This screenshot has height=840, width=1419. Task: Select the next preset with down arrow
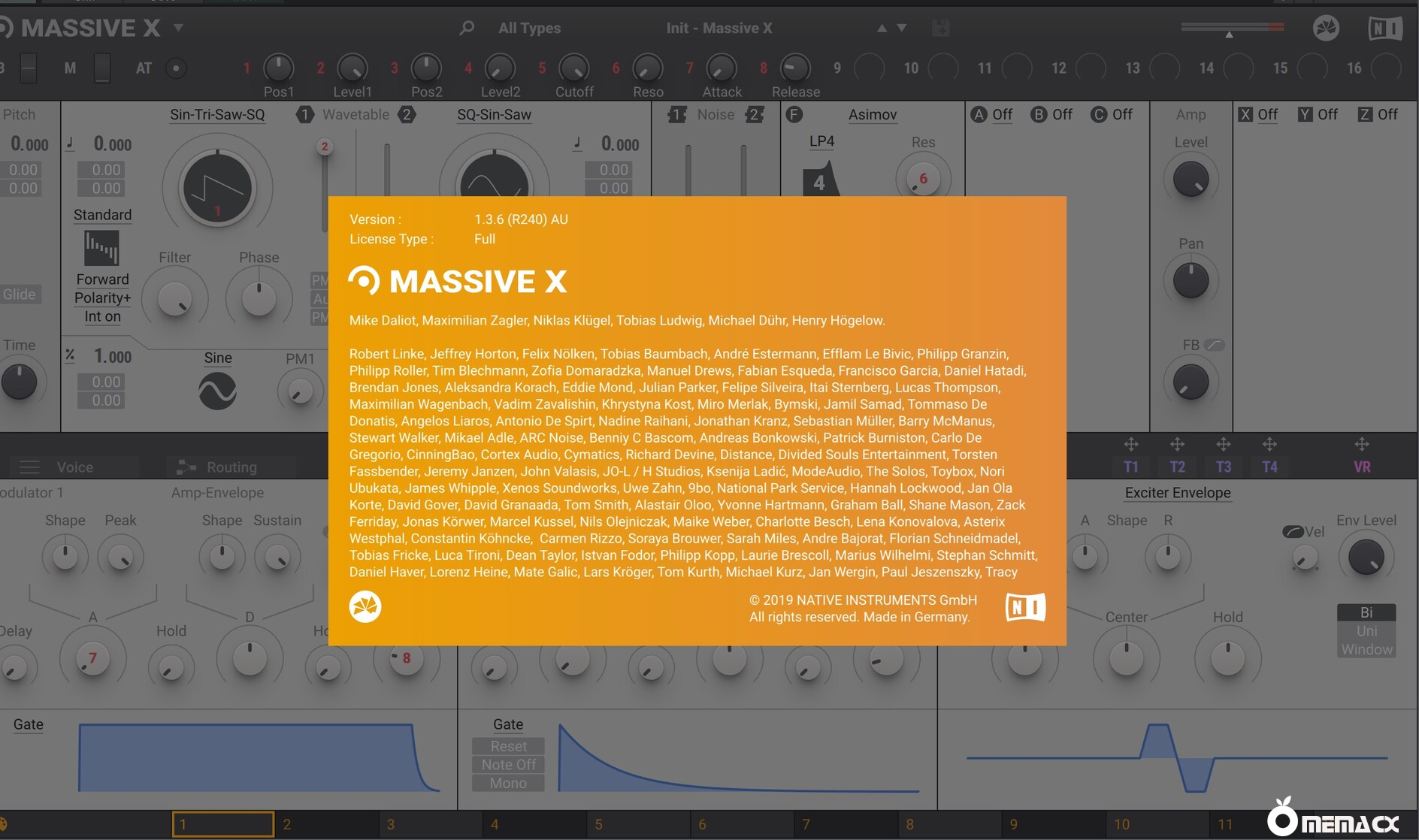point(902,28)
